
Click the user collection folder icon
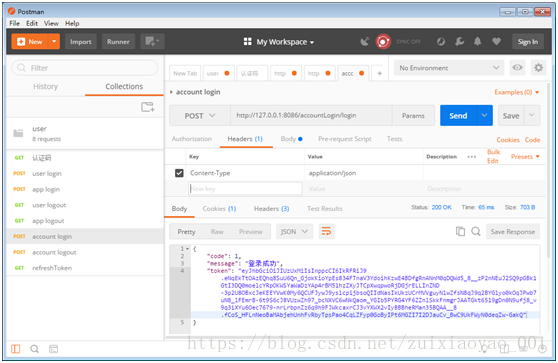[x=19, y=133]
